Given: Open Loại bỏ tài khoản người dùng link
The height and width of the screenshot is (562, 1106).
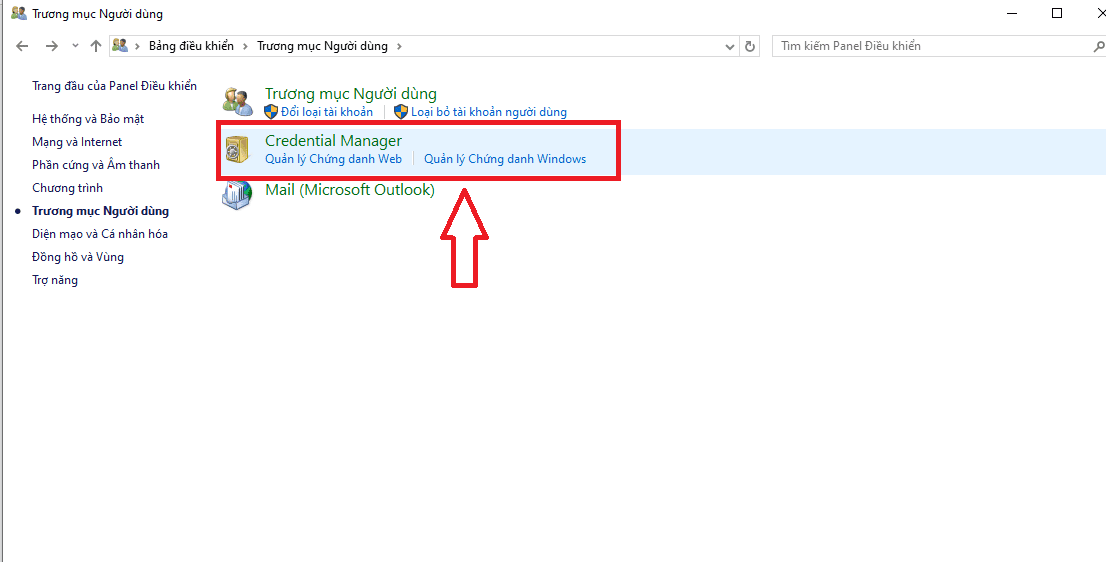Looking at the screenshot, I should pyautogui.click(x=489, y=112).
